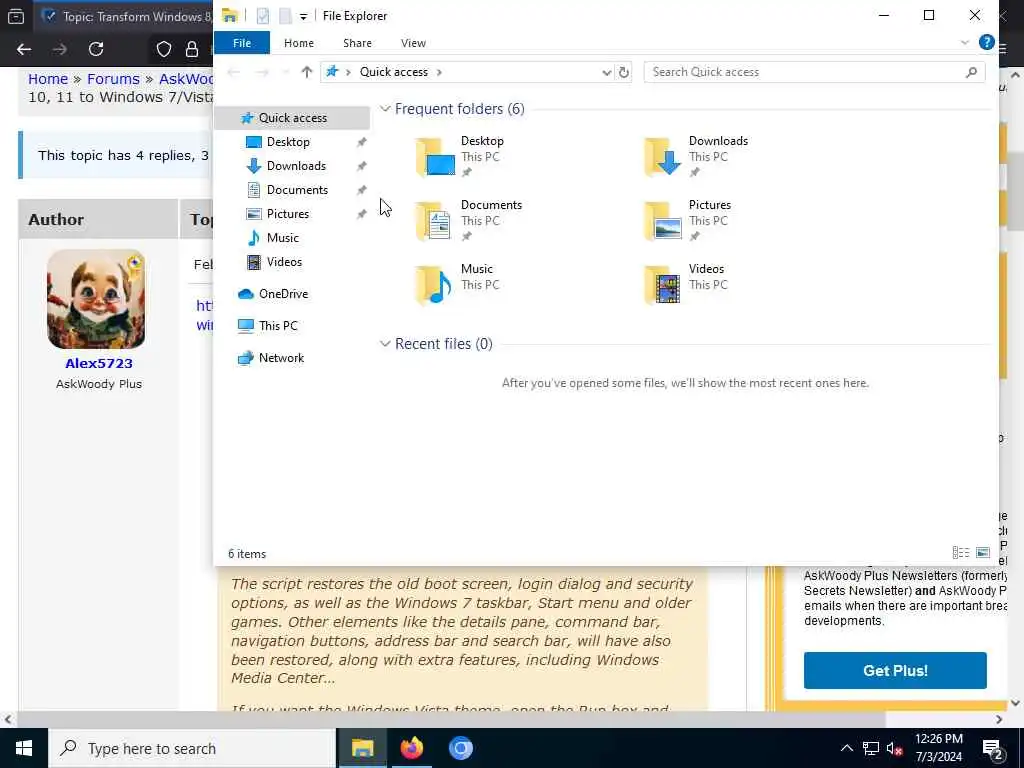Select the Videos folder icon in Frequent folders
Screen dimensions: 1024x768
tap(663, 285)
